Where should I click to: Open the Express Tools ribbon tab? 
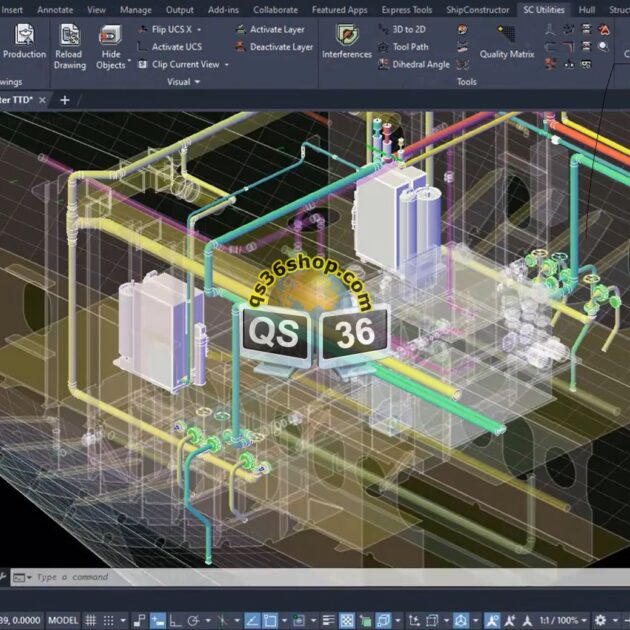coord(407,10)
